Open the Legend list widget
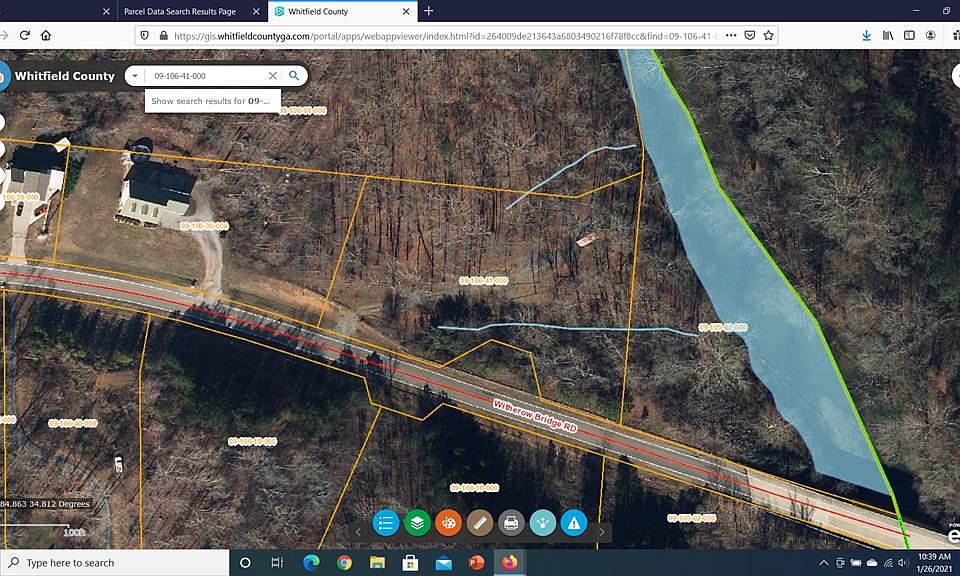960x576 pixels. [386, 522]
